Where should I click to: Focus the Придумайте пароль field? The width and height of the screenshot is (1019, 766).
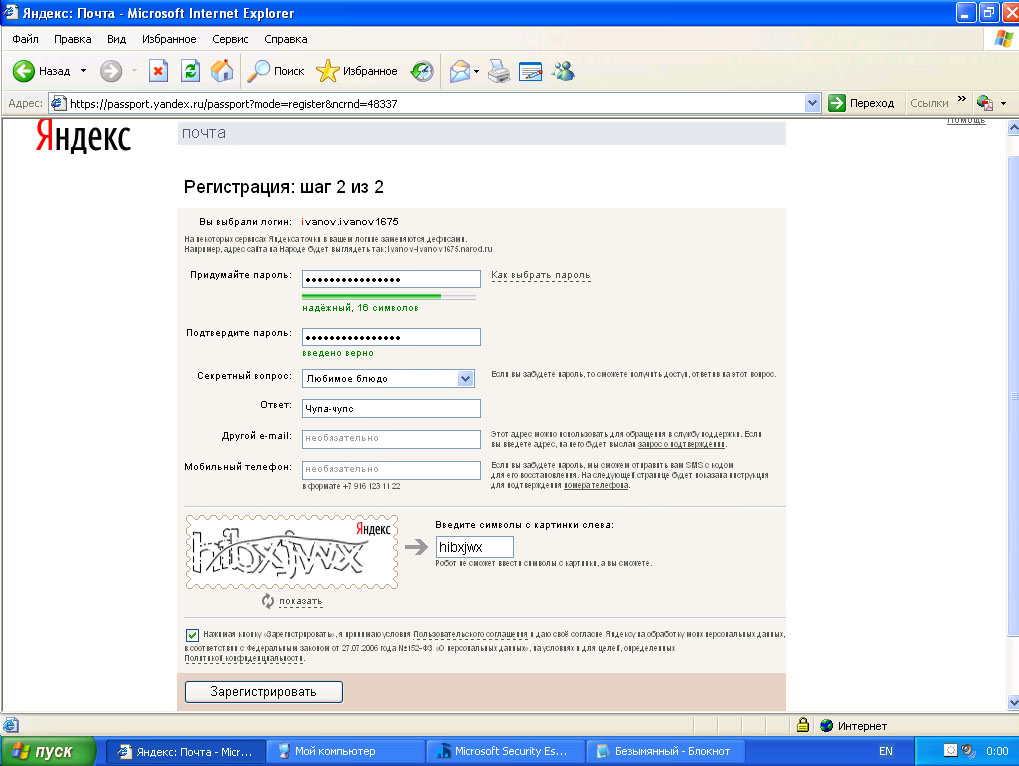(x=391, y=279)
